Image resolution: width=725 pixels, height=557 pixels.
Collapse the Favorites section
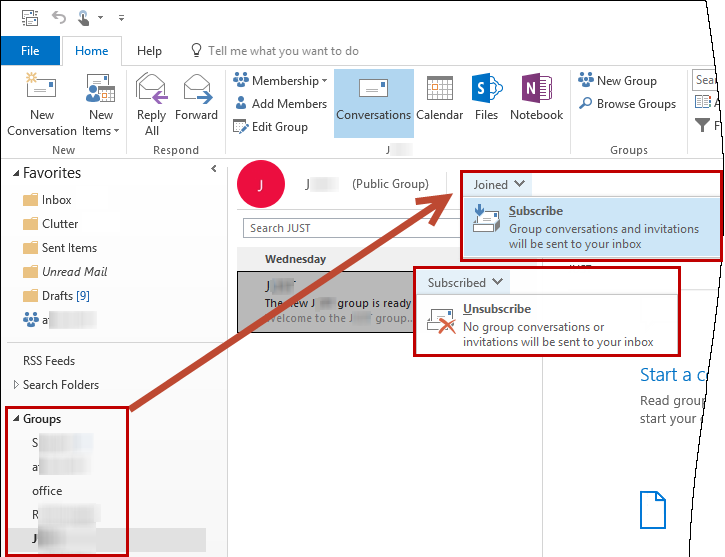point(16,174)
